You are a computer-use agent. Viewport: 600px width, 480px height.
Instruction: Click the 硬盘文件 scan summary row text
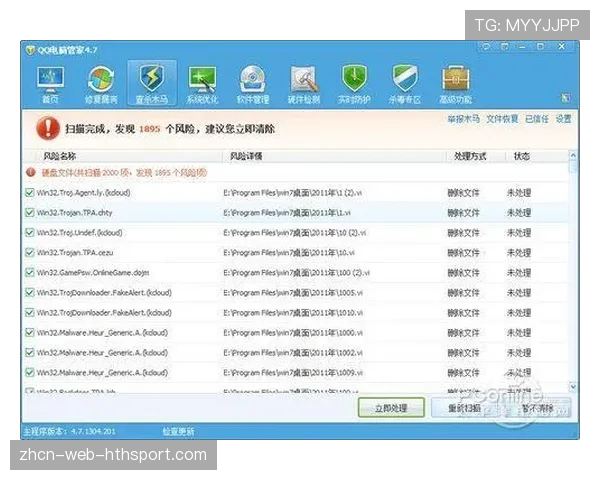coord(124,173)
